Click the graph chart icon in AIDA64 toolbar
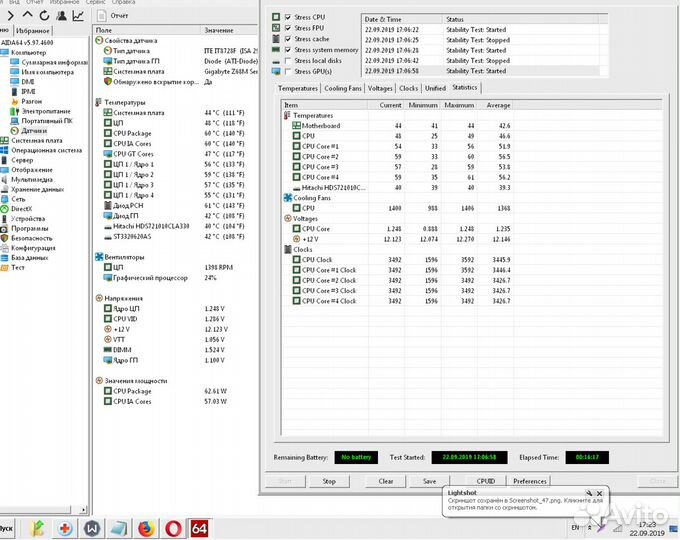This screenshot has height=540, width=680. pyautogui.click(x=78, y=16)
